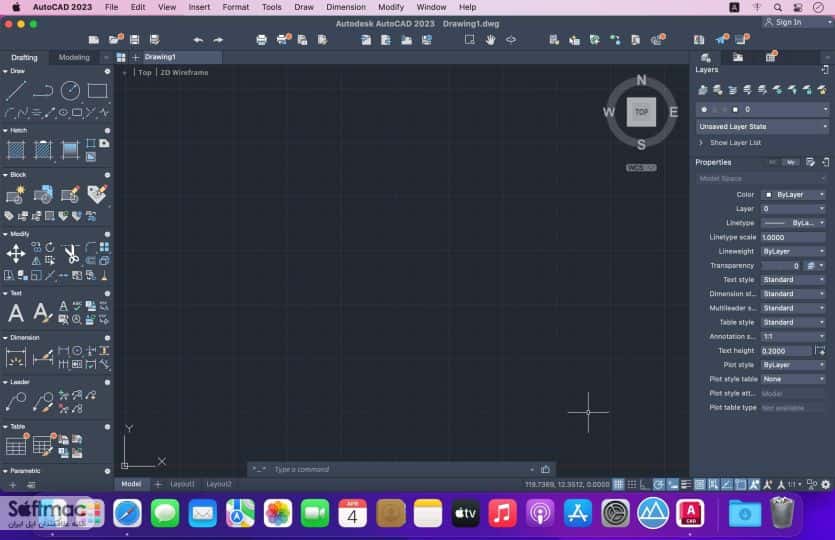Toggle lineweight display in status bar

(686, 485)
